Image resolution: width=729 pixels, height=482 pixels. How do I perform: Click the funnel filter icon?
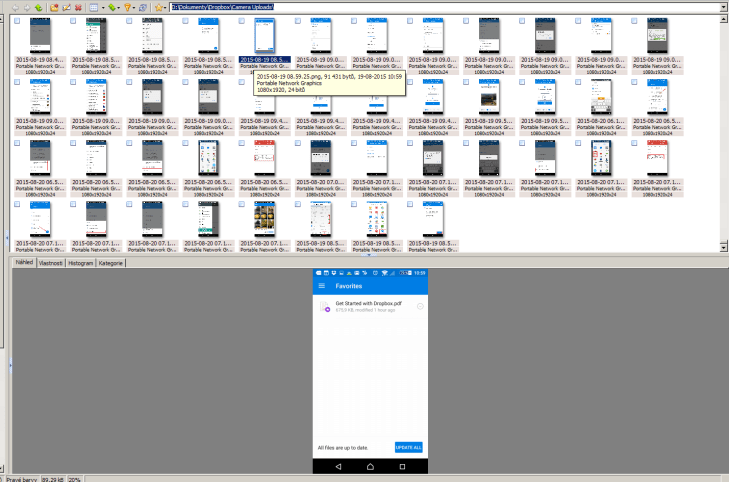tap(127, 7)
